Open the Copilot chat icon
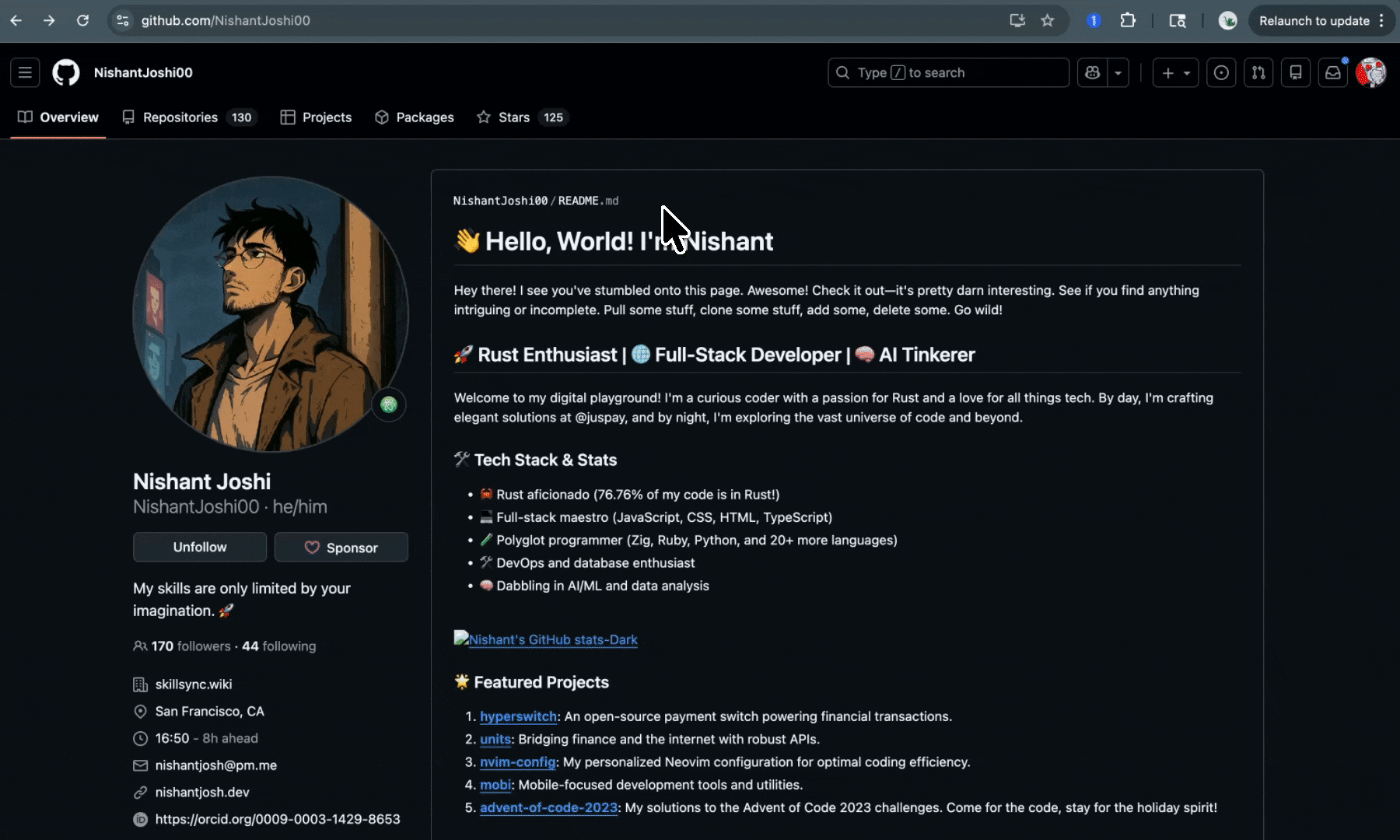The image size is (1400, 840). click(1092, 72)
